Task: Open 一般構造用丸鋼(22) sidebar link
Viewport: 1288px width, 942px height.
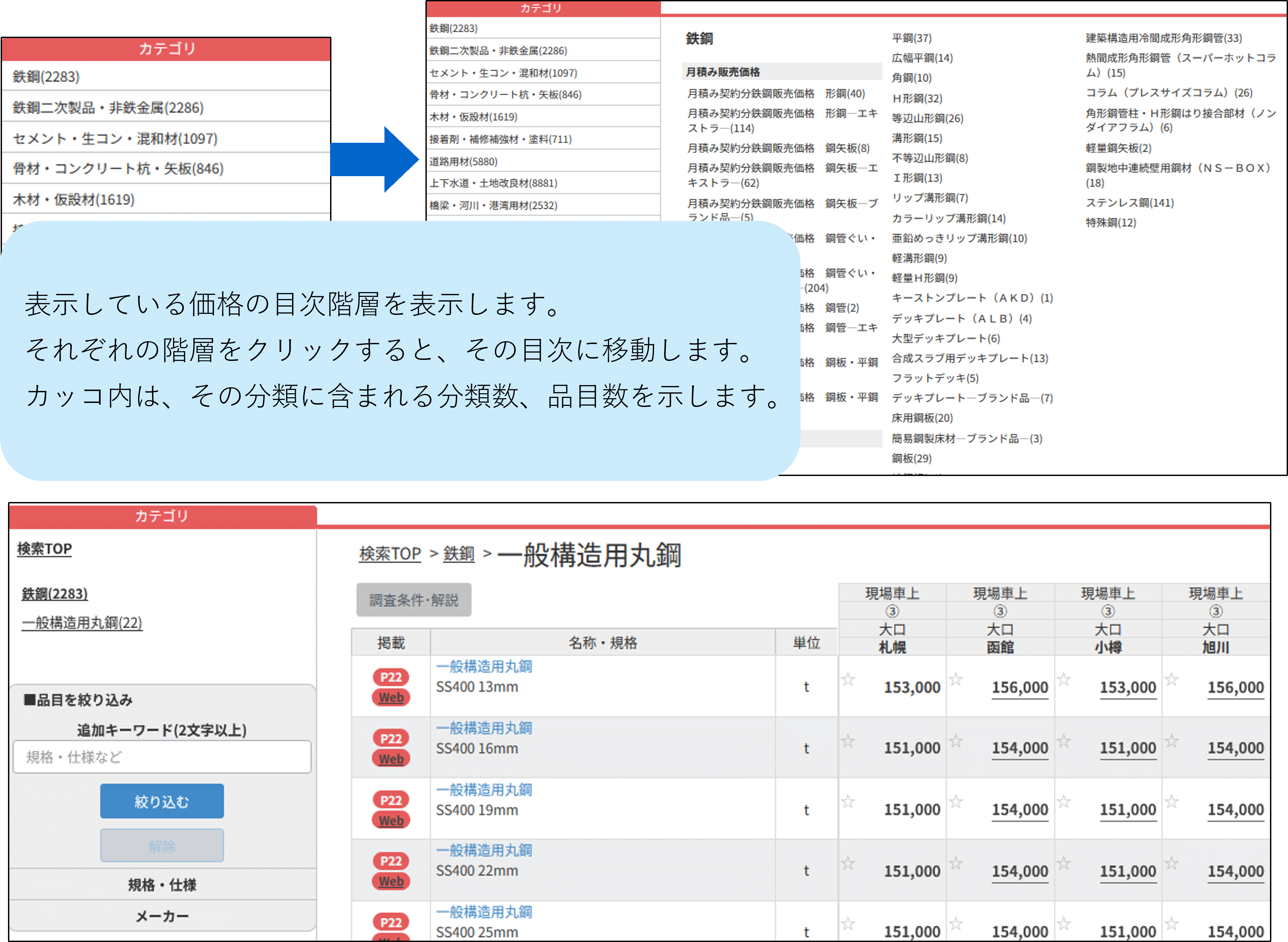Action: click(x=82, y=623)
